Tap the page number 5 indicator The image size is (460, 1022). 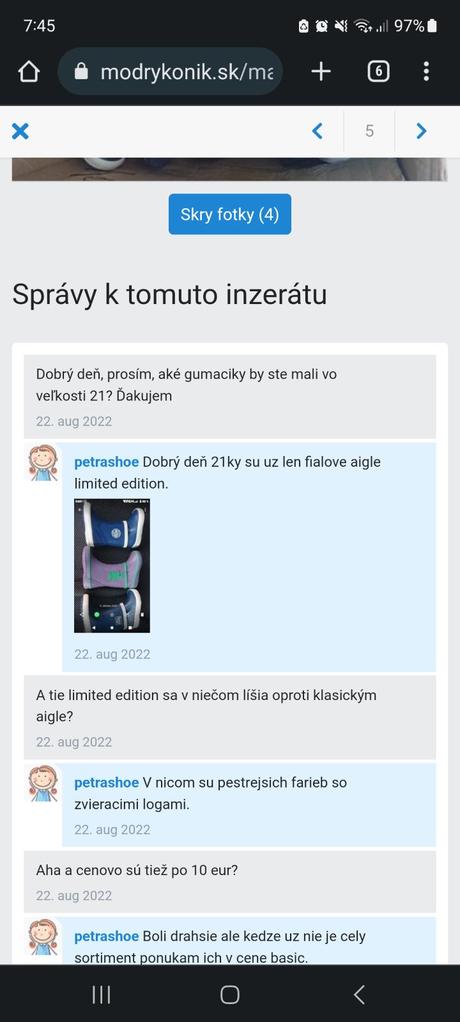[369, 132]
